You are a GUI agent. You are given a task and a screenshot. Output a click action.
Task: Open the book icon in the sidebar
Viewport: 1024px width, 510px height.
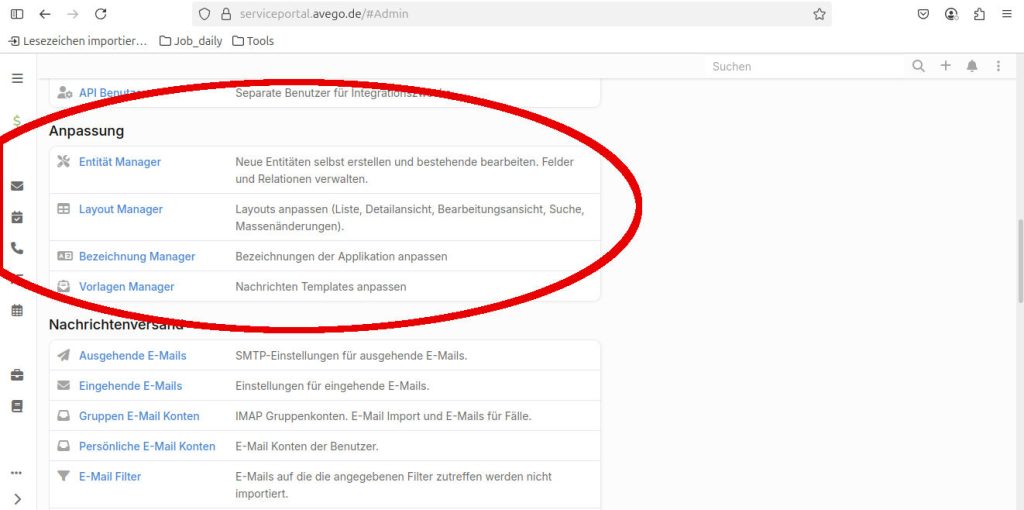pyautogui.click(x=17, y=406)
